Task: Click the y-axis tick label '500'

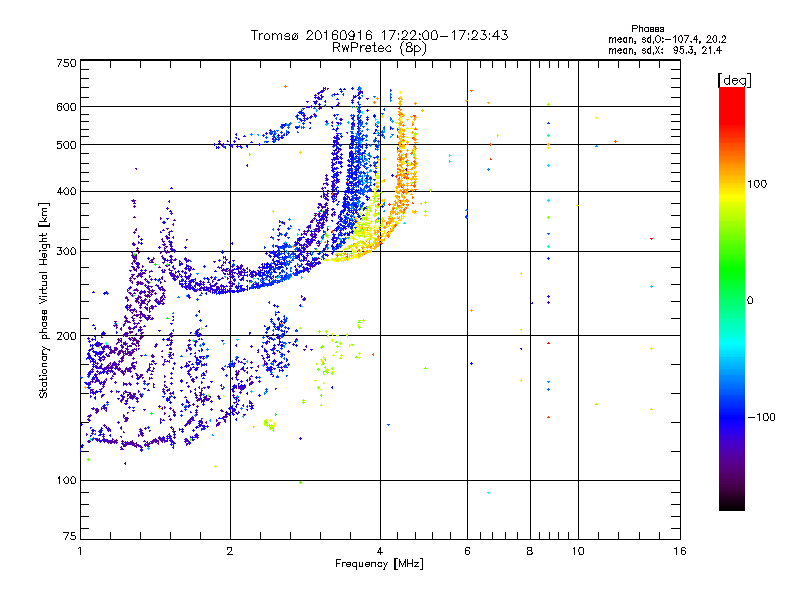Action: coord(67,145)
